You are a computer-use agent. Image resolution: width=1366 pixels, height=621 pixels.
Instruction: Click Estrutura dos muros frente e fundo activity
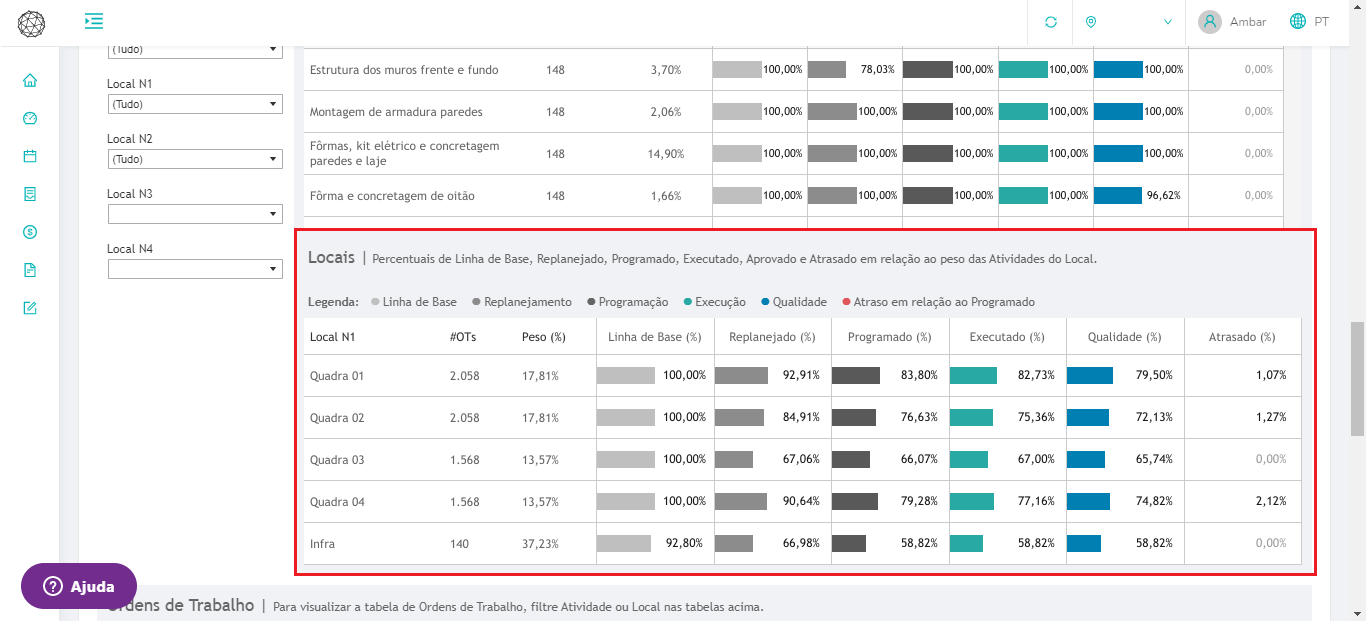(404, 70)
